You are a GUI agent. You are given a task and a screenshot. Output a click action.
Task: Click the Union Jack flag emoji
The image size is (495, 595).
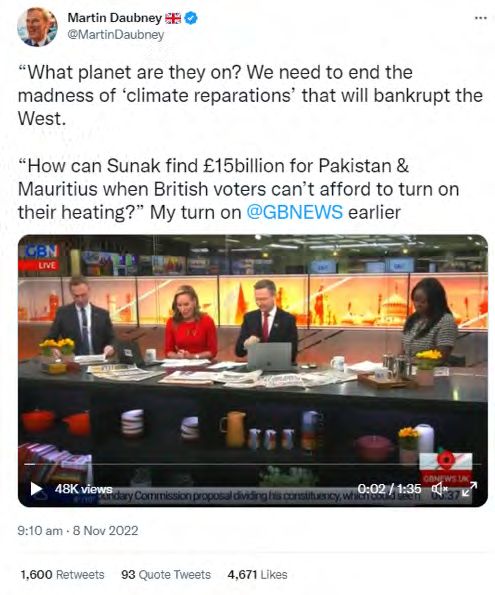(173, 18)
